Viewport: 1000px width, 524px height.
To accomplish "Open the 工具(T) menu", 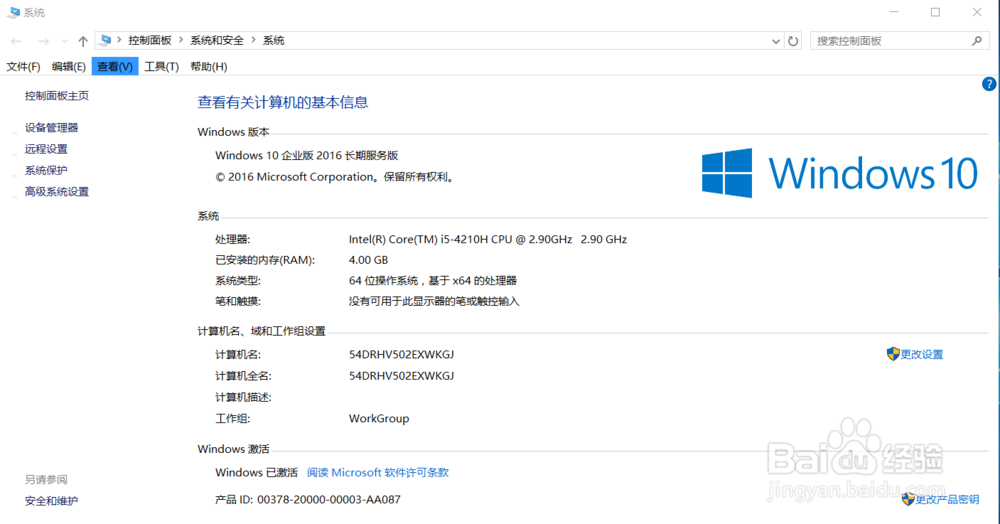I will tap(161, 66).
